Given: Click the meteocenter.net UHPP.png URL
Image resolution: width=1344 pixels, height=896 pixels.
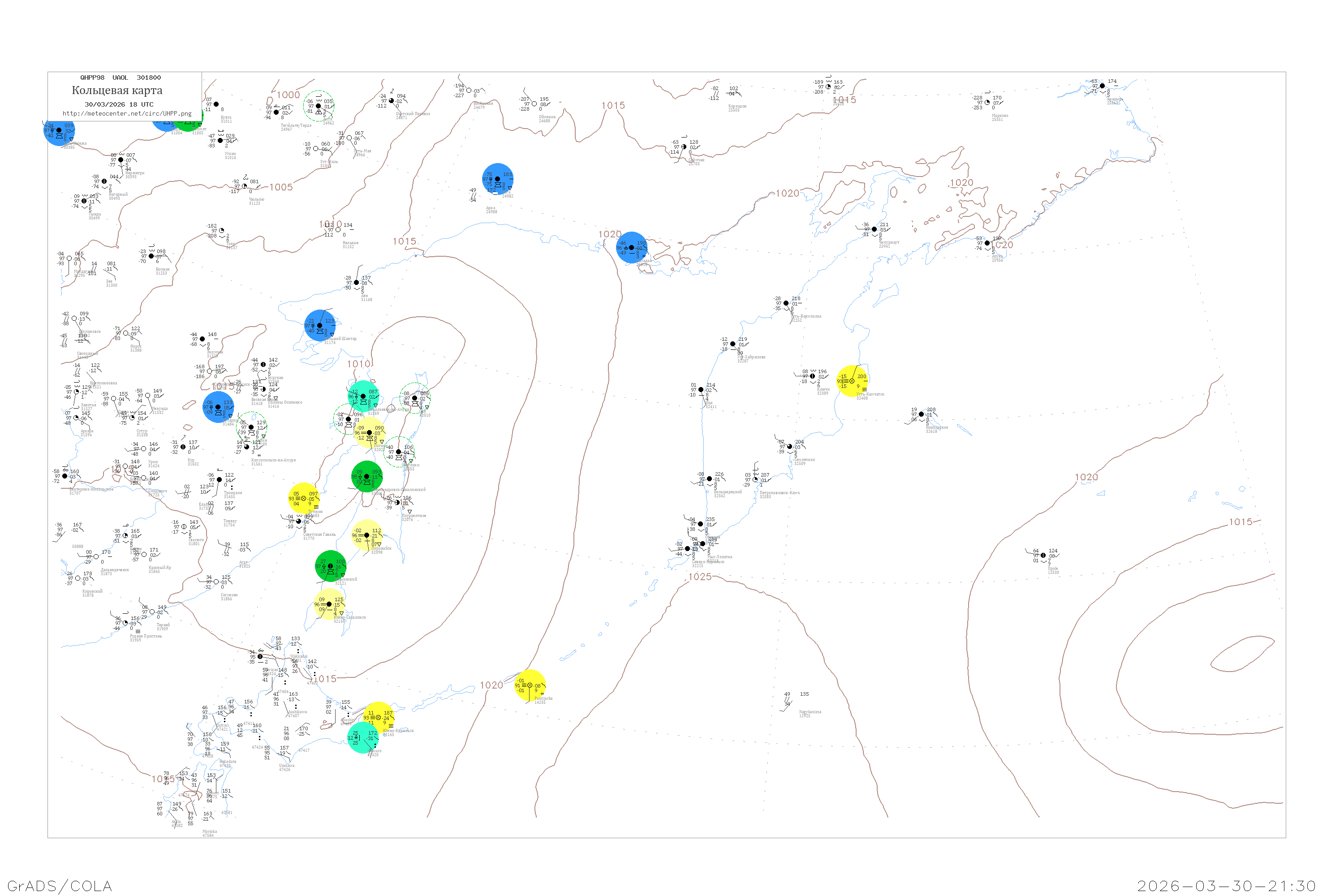Looking at the screenshot, I should (x=127, y=114).
